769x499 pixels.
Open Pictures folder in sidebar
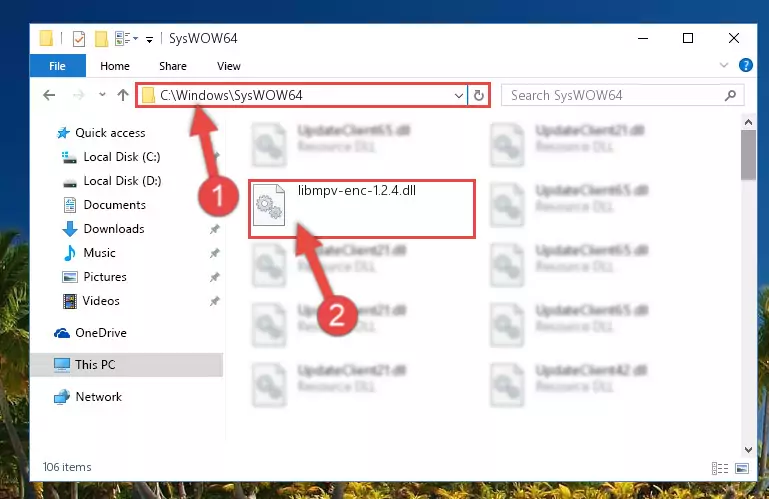105,277
